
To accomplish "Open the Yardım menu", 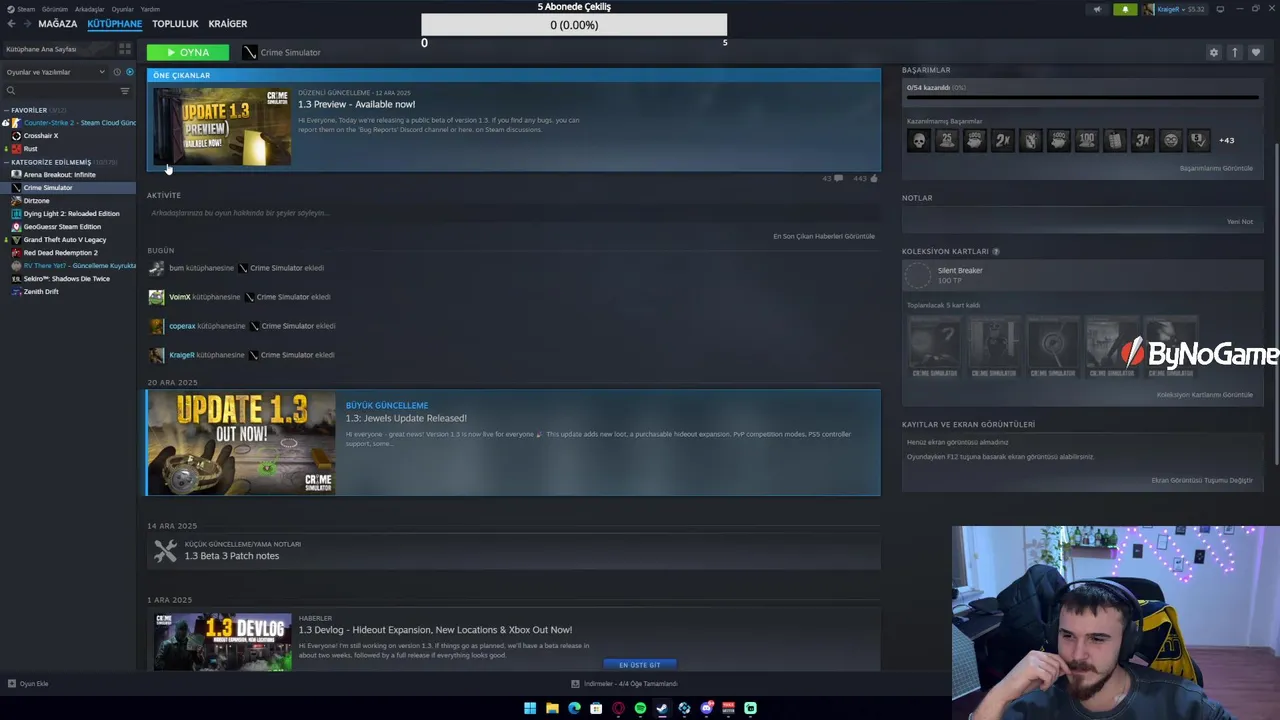I will point(150,9).
